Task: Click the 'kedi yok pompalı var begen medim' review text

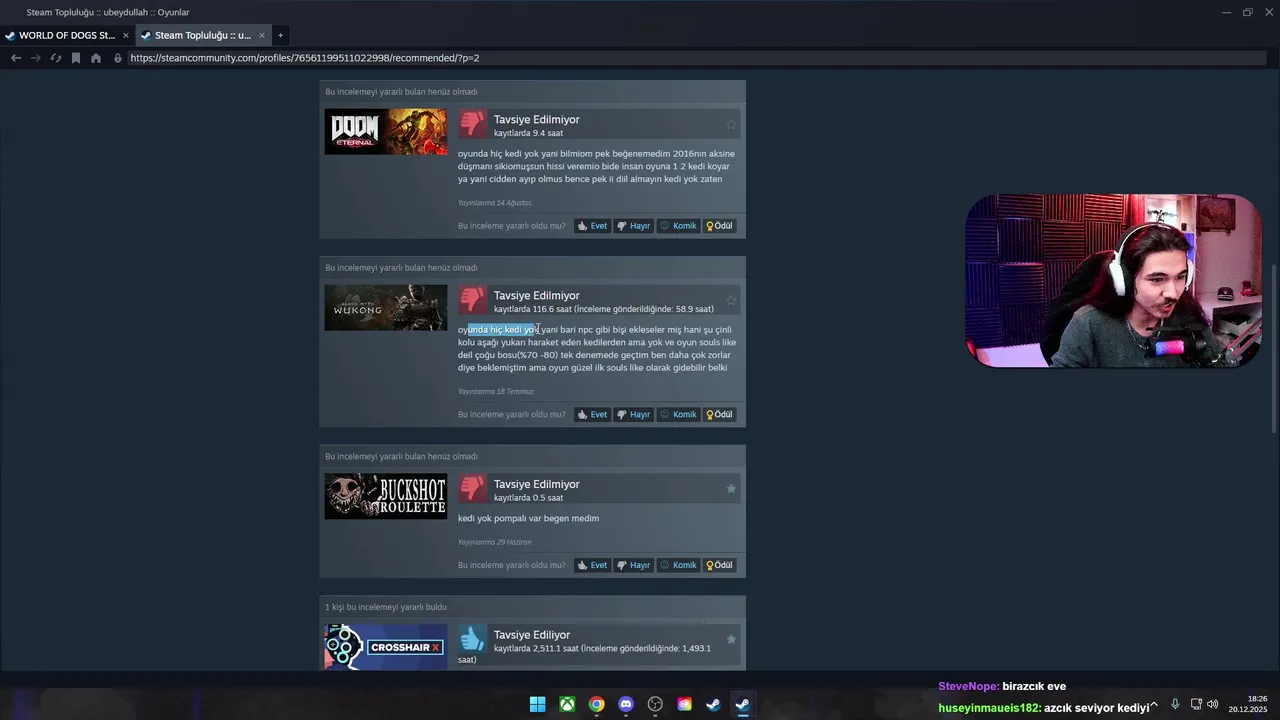Action: (x=528, y=518)
